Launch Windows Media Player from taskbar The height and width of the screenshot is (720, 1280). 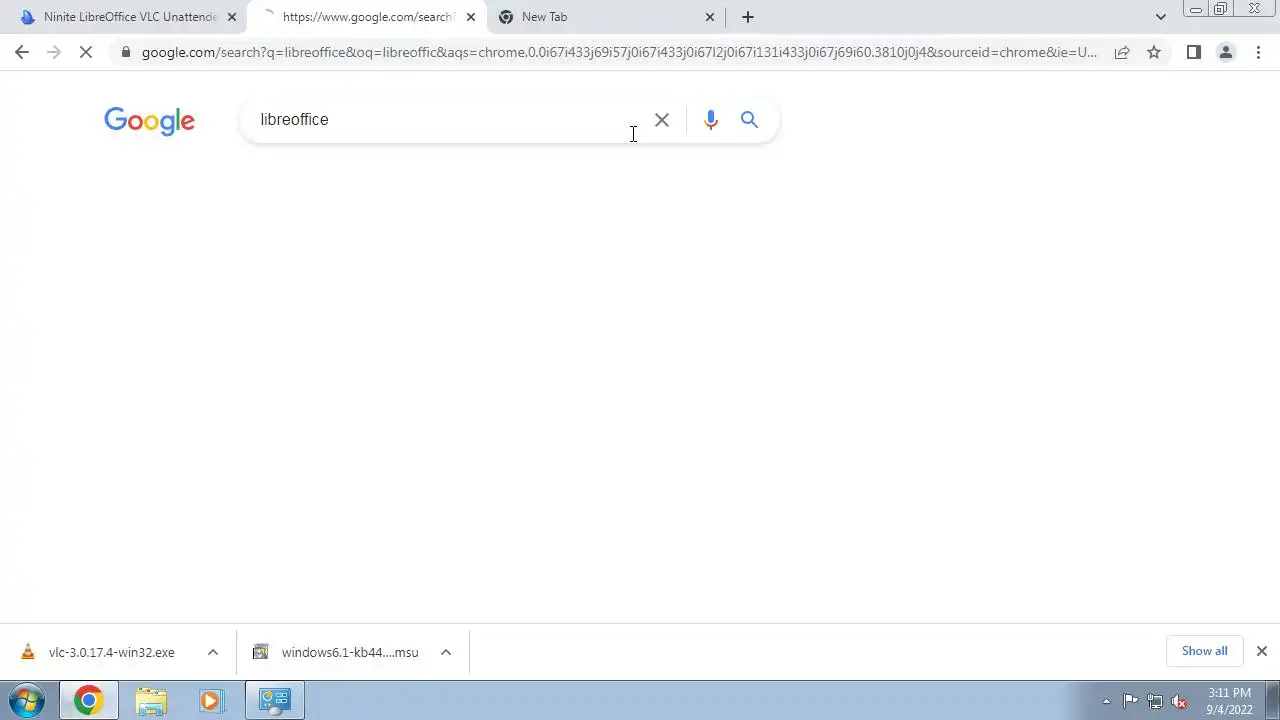[x=211, y=701]
